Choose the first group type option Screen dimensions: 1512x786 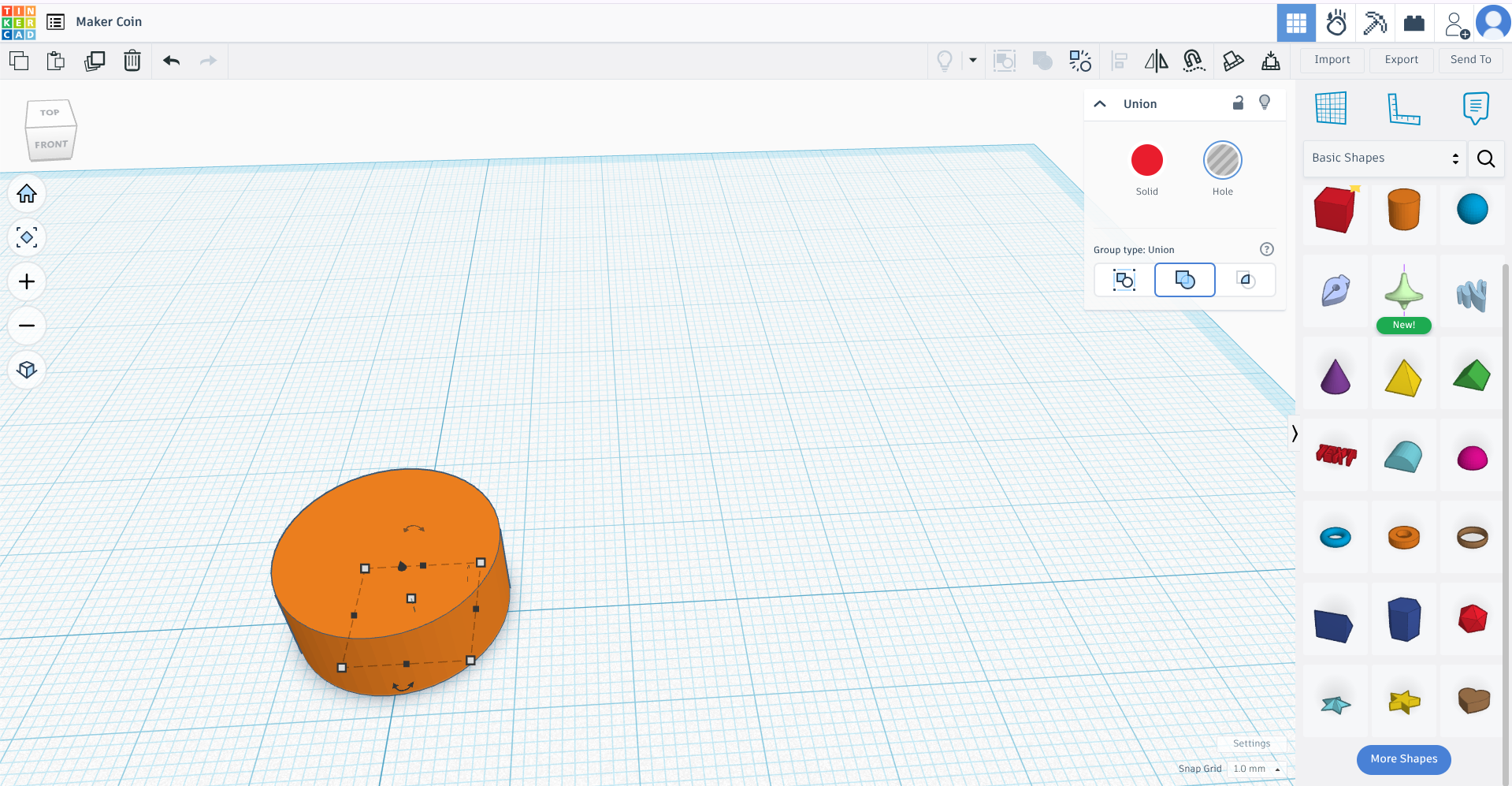[1124, 280]
